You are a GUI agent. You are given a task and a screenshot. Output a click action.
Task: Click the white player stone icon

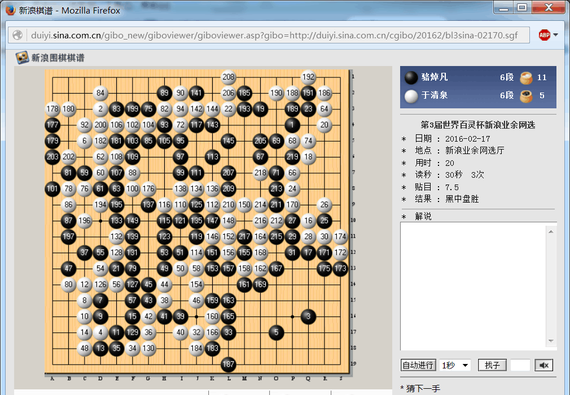click(x=411, y=96)
